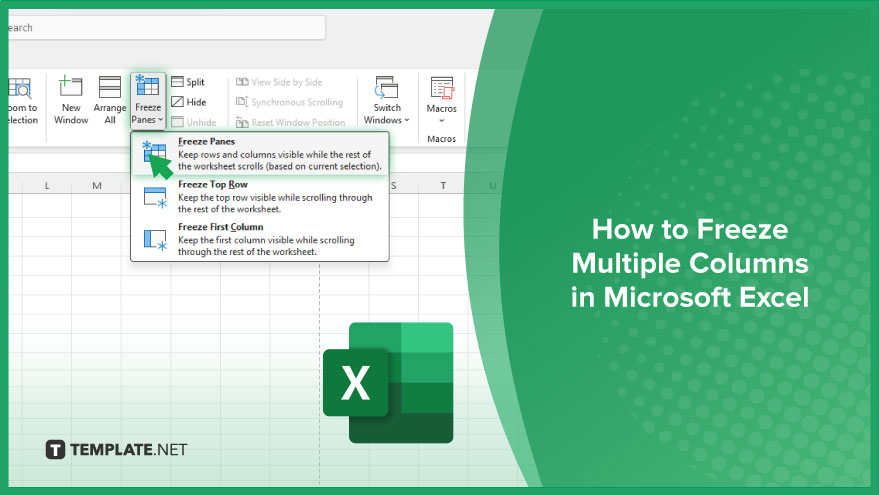This screenshot has width=880, height=495.
Task: Click the View Side by Side option
Action: click(279, 82)
